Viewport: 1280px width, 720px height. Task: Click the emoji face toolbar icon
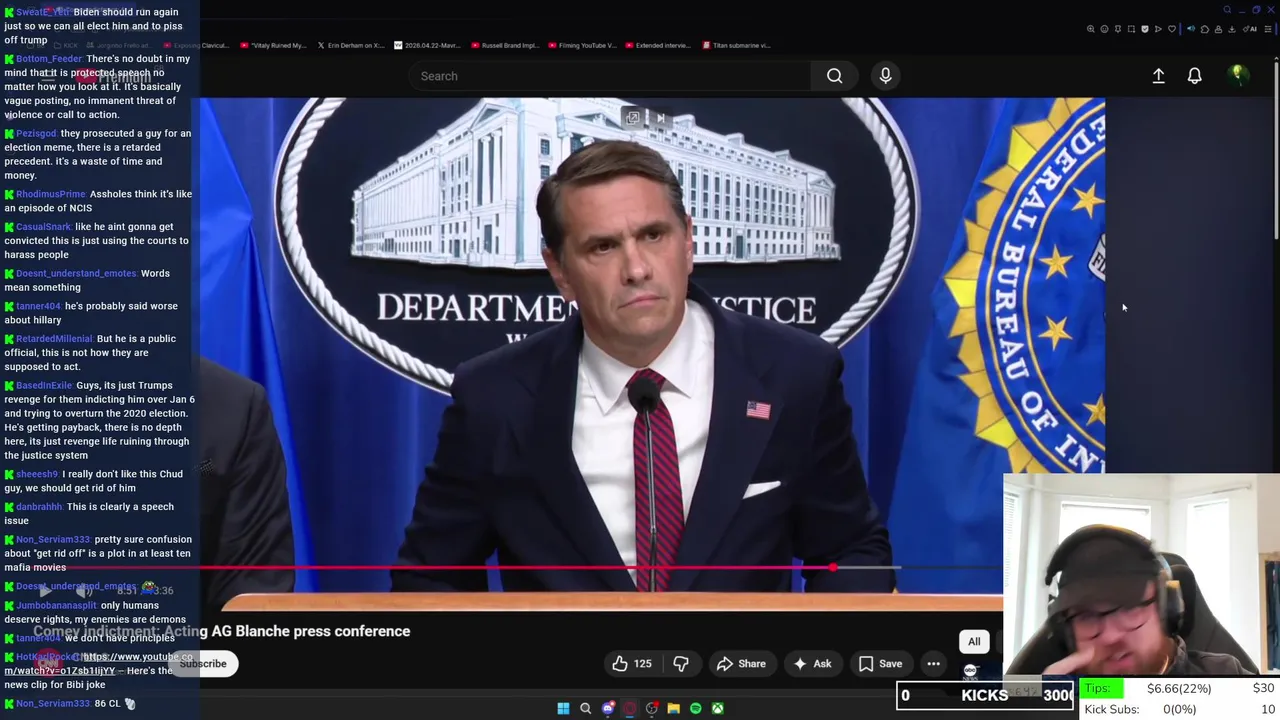coord(1104,29)
